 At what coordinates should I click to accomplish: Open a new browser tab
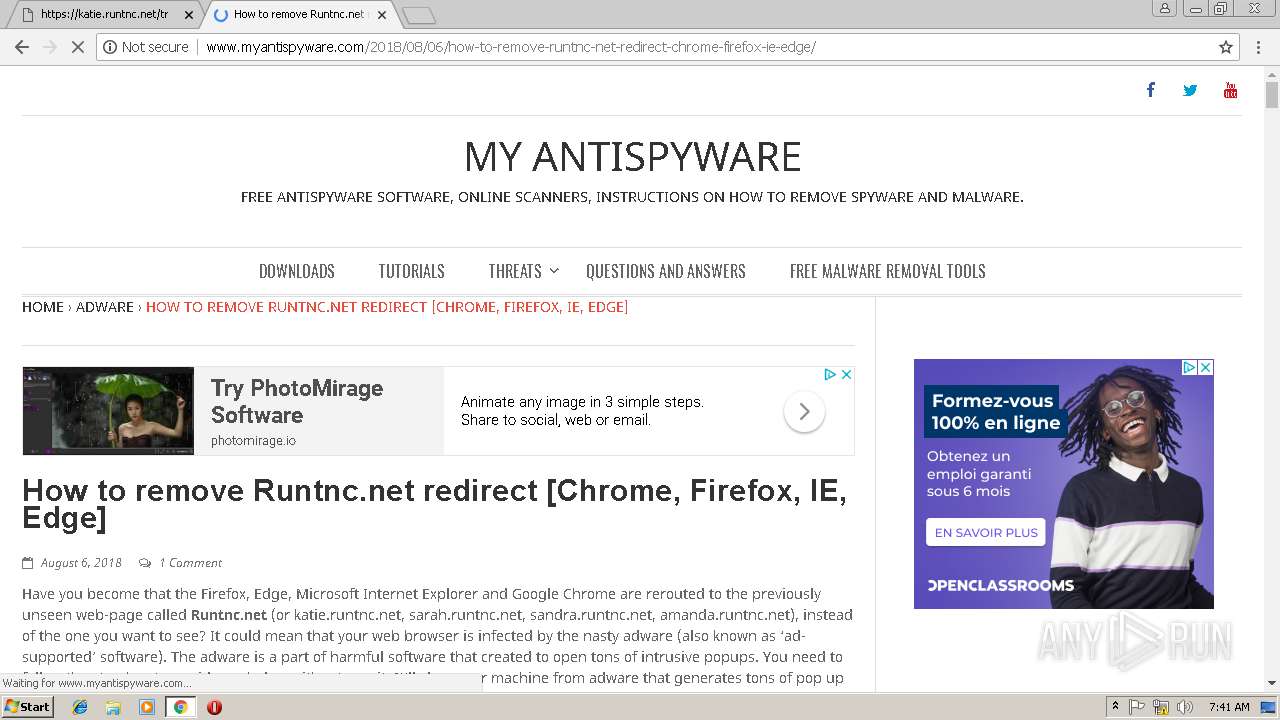pos(419,15)
